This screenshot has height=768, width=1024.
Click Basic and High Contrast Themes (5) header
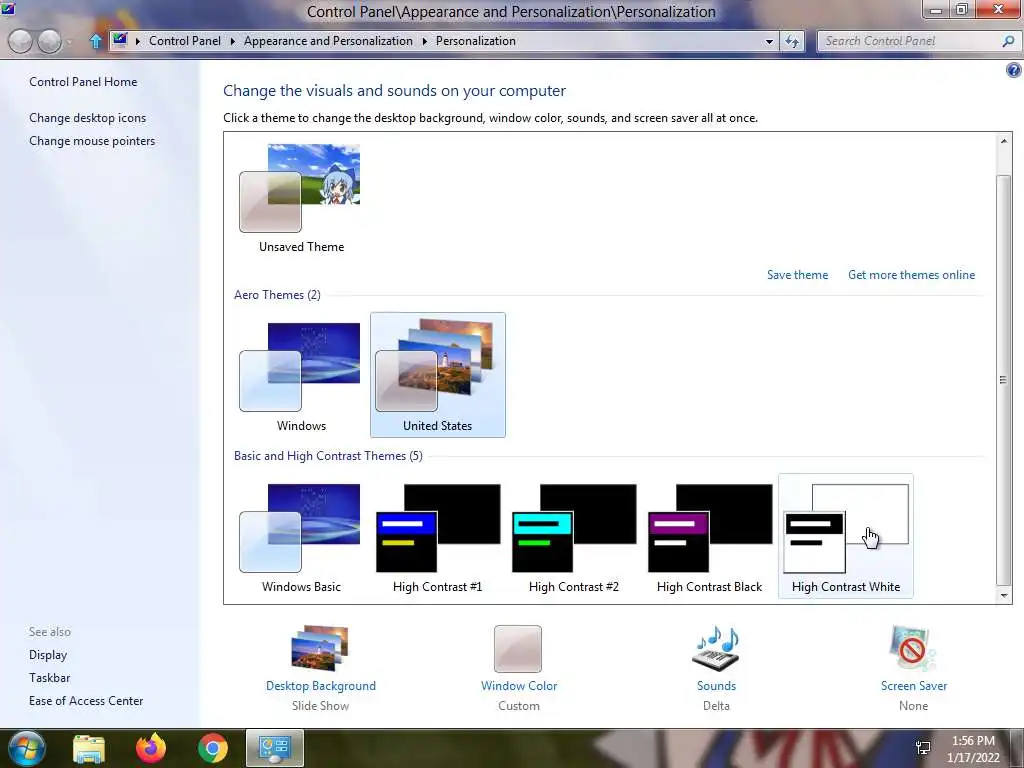pyautogui.click(x=328, y=456)
